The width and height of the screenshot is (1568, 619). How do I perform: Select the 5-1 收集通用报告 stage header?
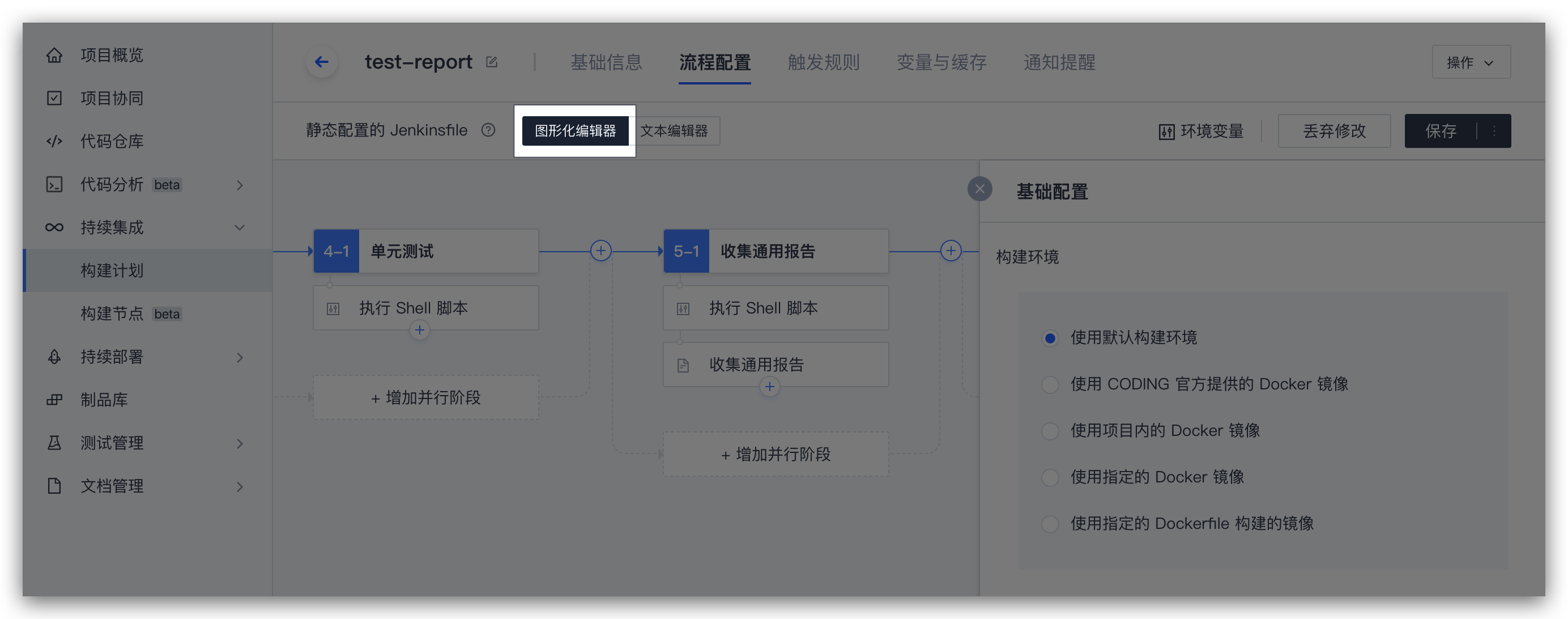click(x=776, y=251)
